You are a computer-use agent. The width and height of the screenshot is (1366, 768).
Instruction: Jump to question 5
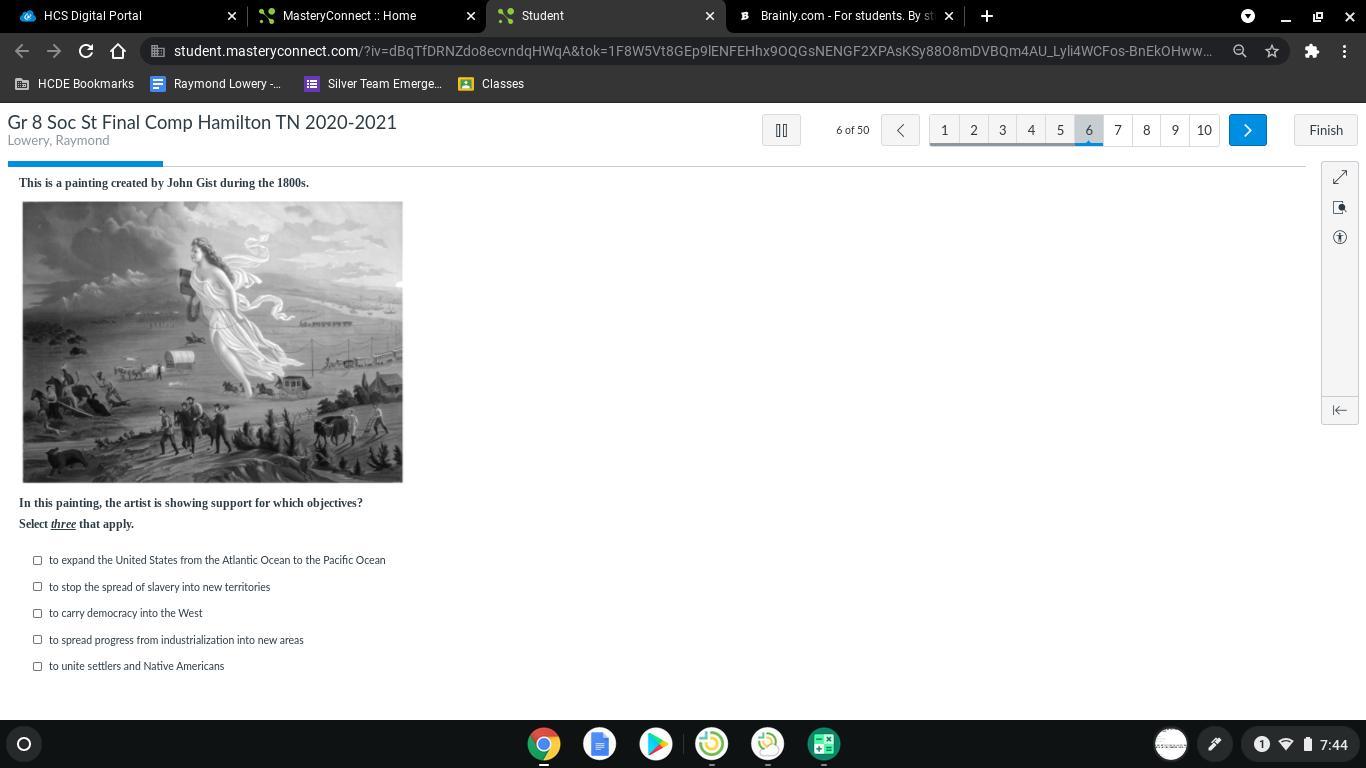coord(1060,130)
